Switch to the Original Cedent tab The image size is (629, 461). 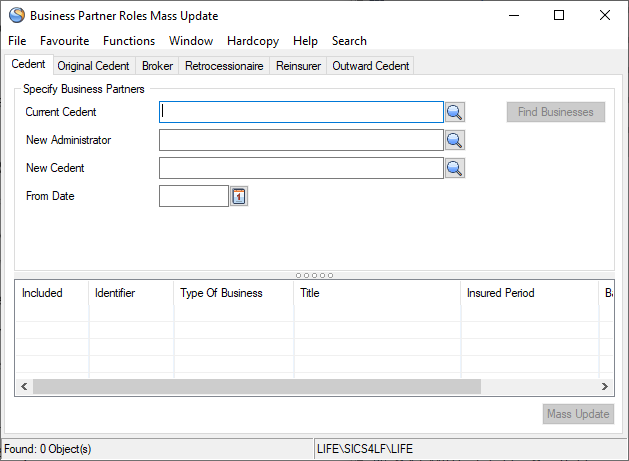[x=93, y=66]
